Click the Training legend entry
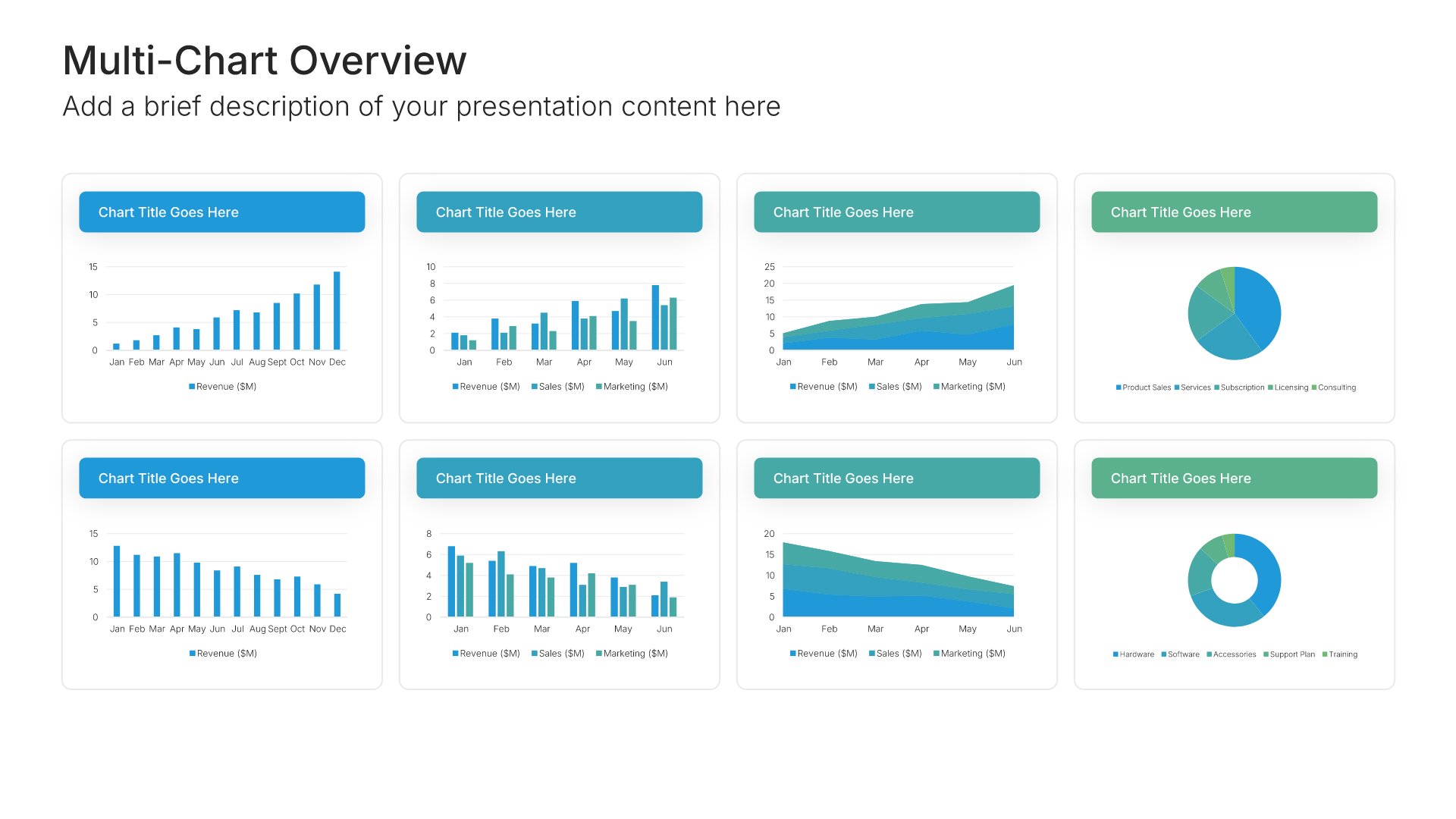The width and height of the screenshot is (1456, 819). (x=1340, y=654)
